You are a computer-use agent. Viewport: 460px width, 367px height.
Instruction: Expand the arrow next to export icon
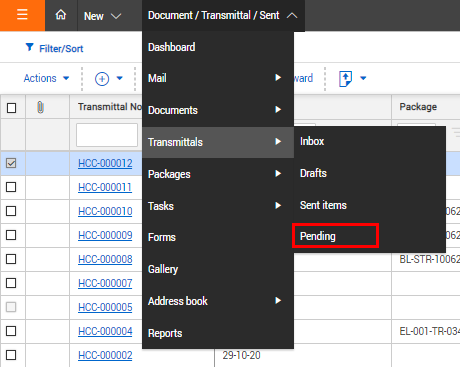pyautogui.click(x=363, y=78)
